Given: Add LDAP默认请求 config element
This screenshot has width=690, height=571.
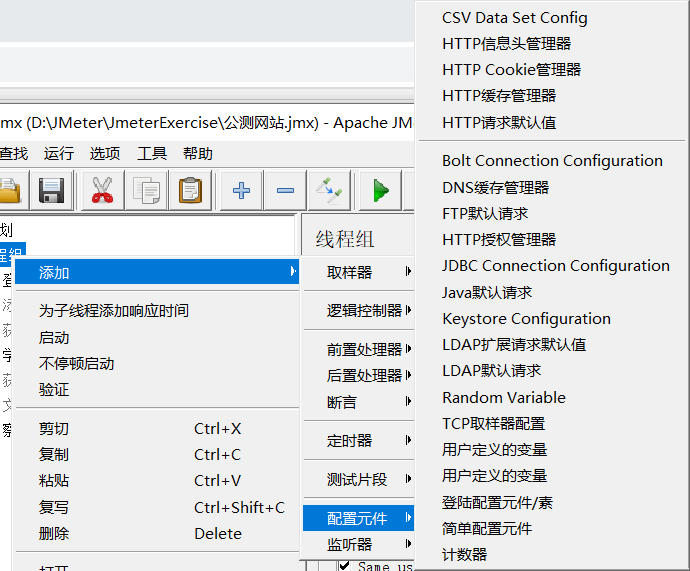Looking at the screenshot, I should pos(552,370).
